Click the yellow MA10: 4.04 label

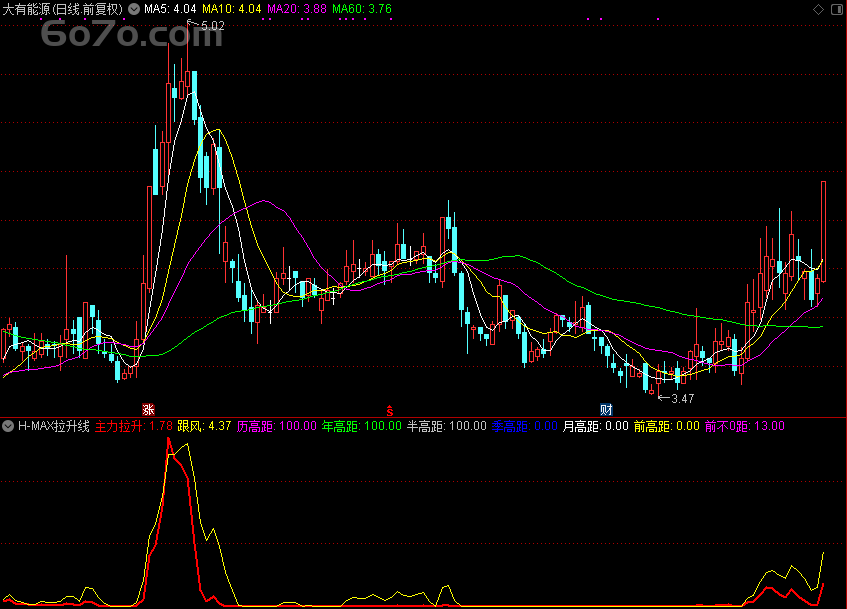231,9
